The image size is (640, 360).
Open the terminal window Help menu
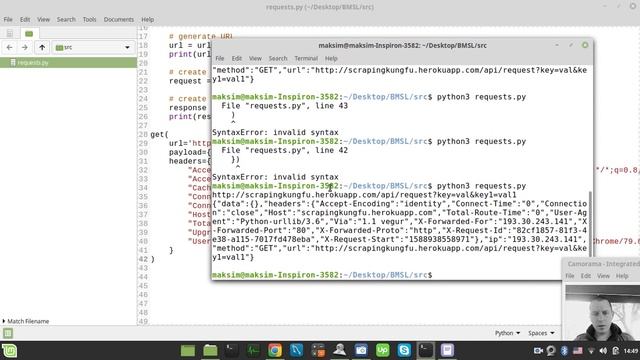(x=331, y=58)
